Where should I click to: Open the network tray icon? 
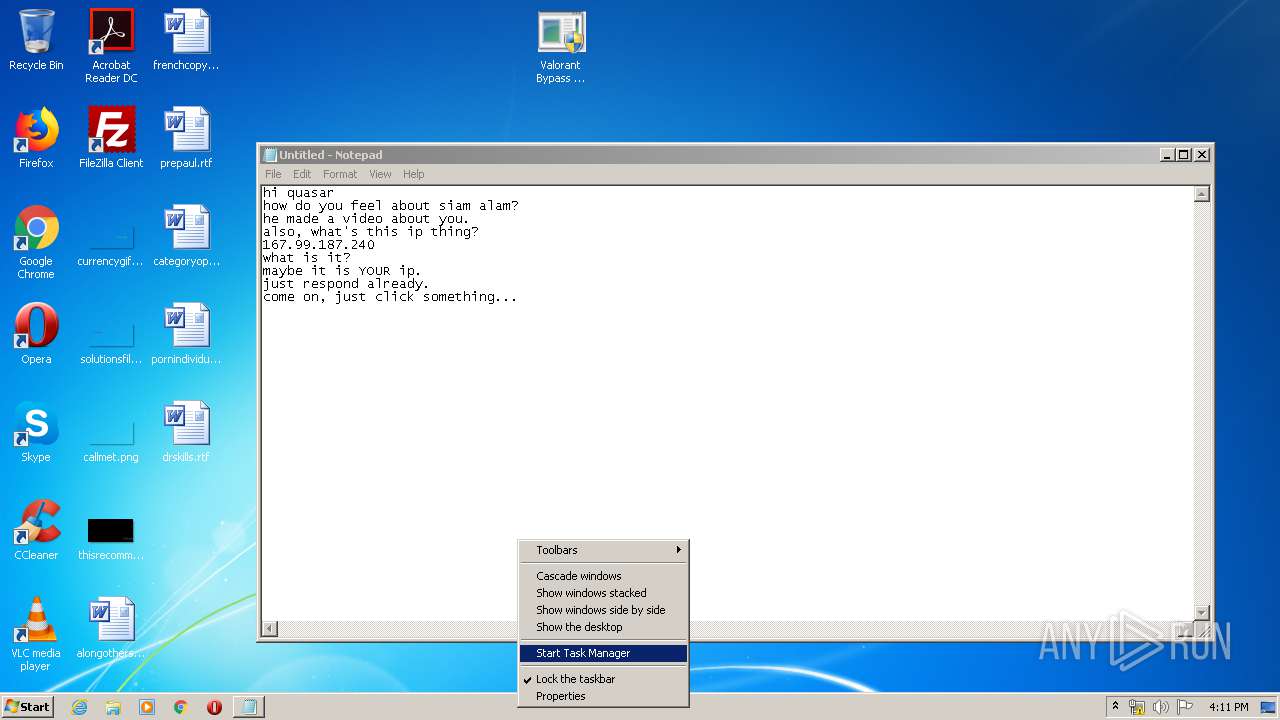coord(1137,707)
